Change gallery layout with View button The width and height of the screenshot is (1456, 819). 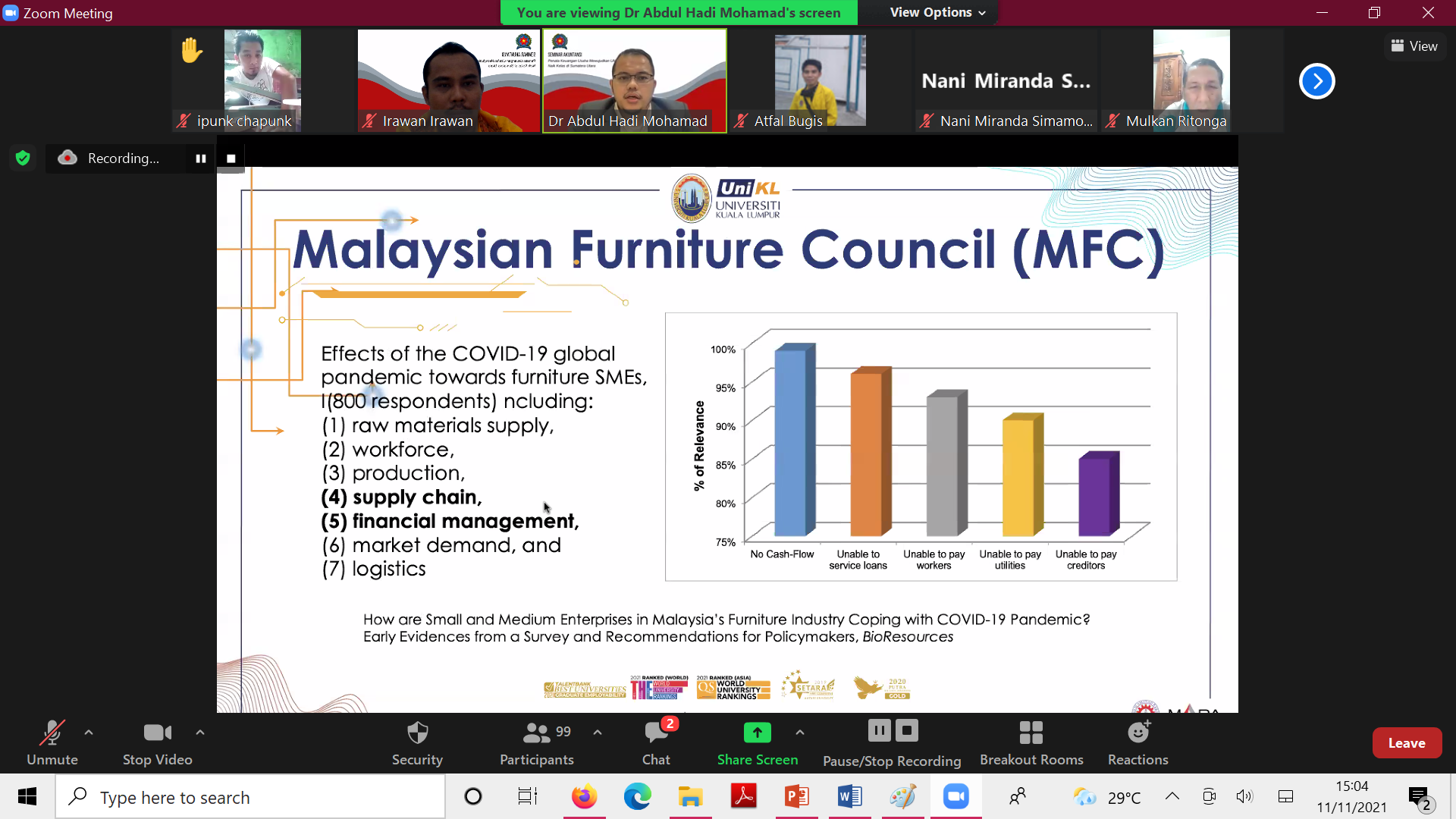pyautogui.click(x=1415, y=46)
